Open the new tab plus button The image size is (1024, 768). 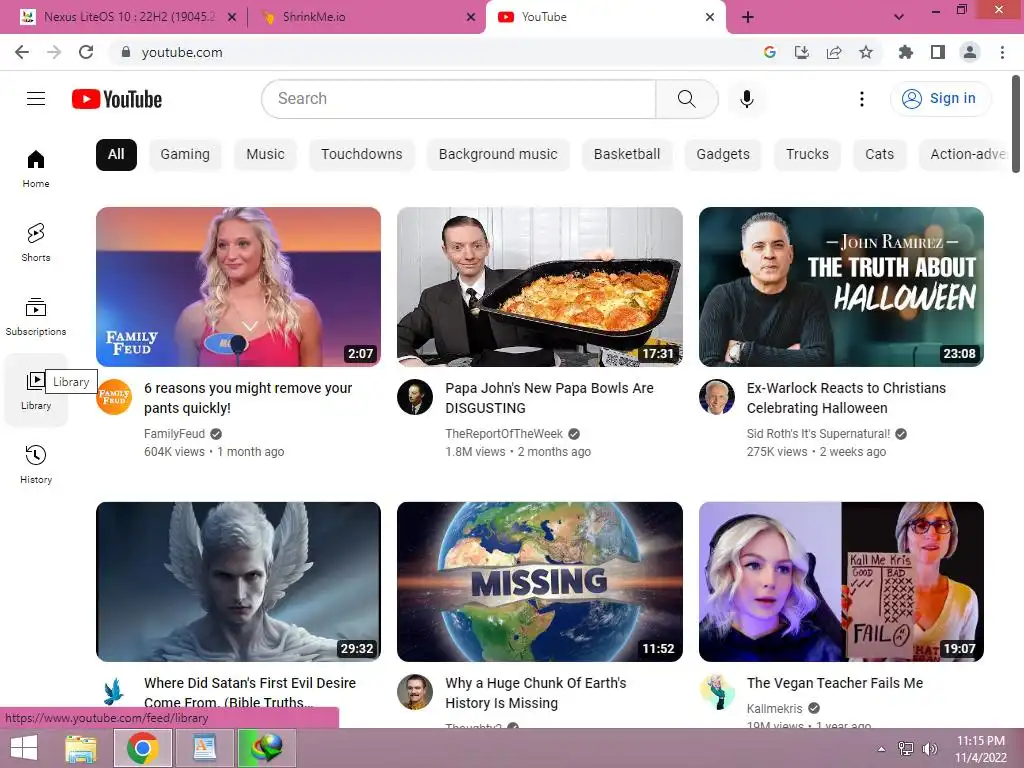click(x=748, y=18)
